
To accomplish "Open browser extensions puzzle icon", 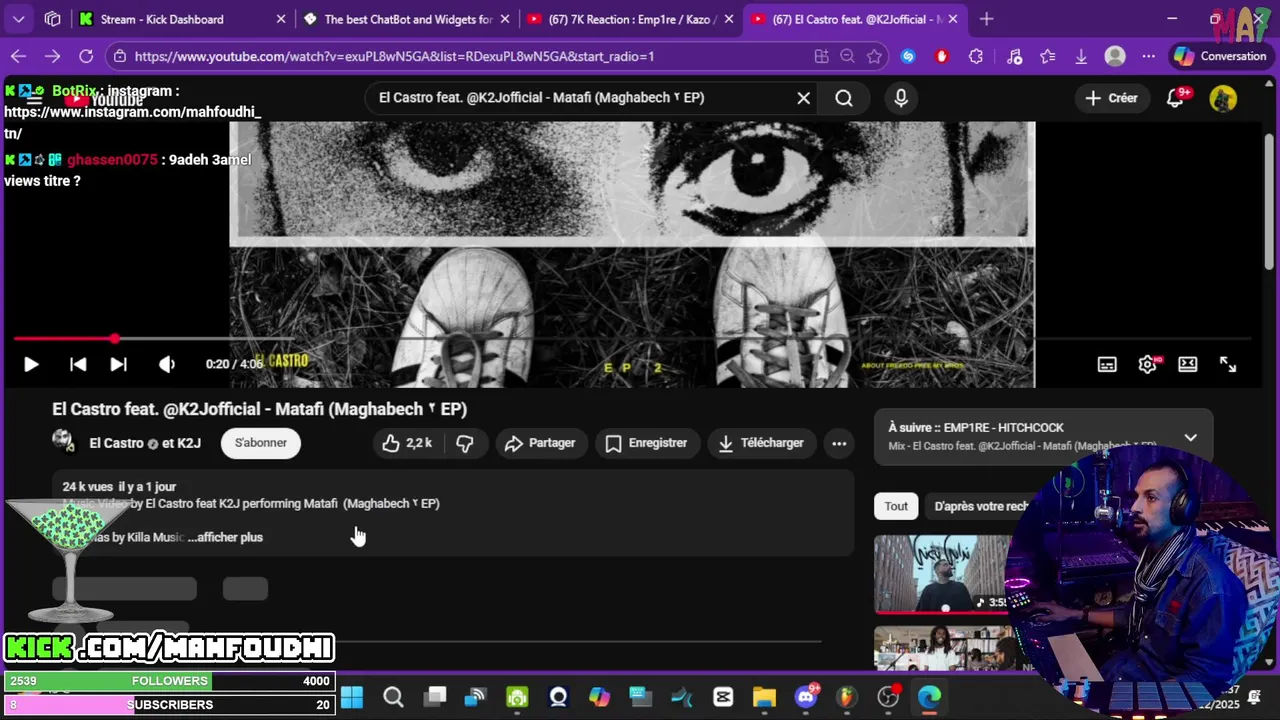I will click(976, 56).
